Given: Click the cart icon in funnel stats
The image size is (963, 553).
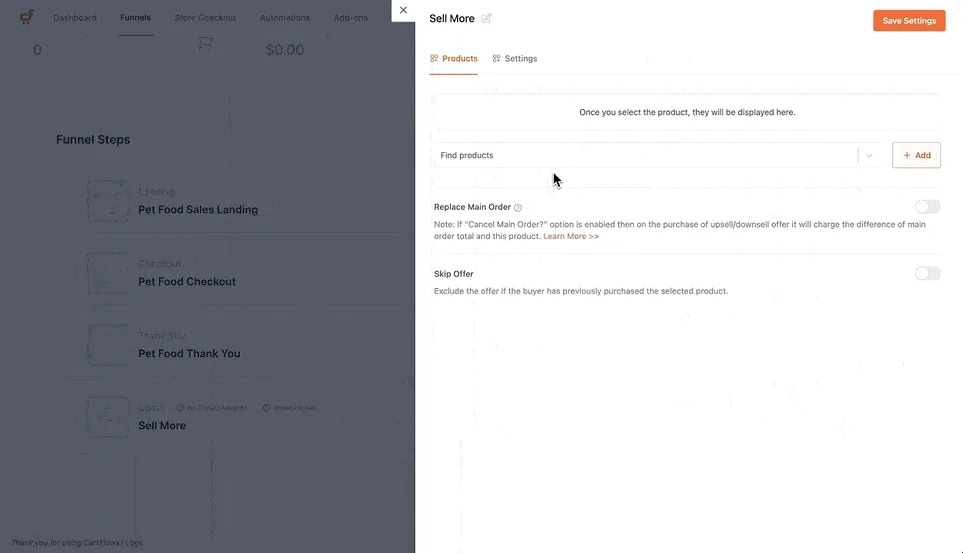Looking at the screenshot, I should click(205, 44).
